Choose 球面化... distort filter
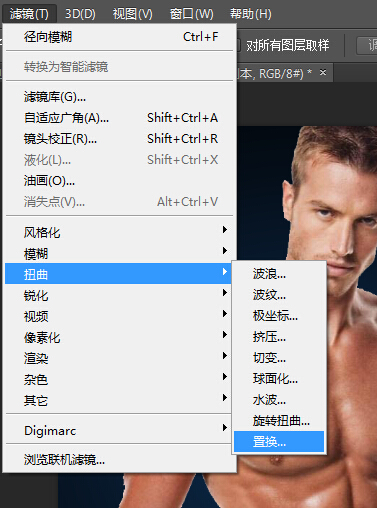Image resolution: width=377 pixels, height=508 pixels. coord(279,379)
